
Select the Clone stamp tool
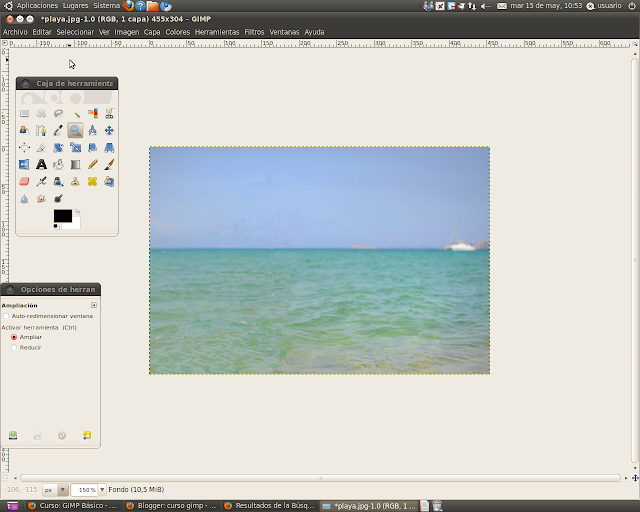tap(76, 181)
